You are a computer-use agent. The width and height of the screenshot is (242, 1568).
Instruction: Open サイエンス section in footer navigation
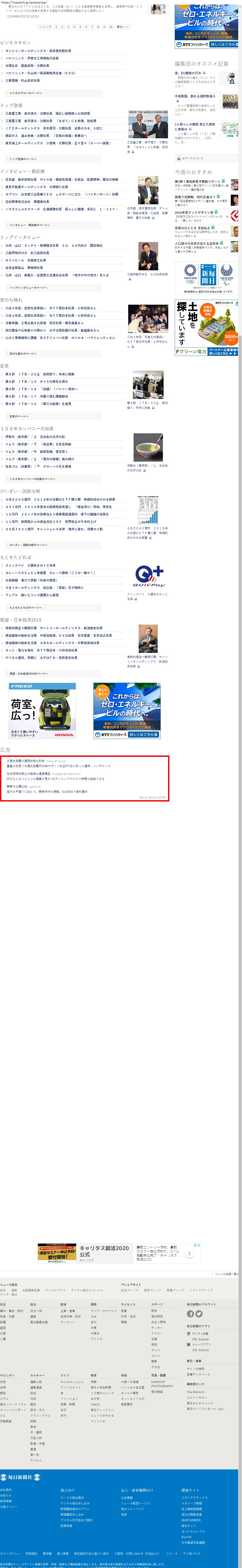pos(128,1304)
